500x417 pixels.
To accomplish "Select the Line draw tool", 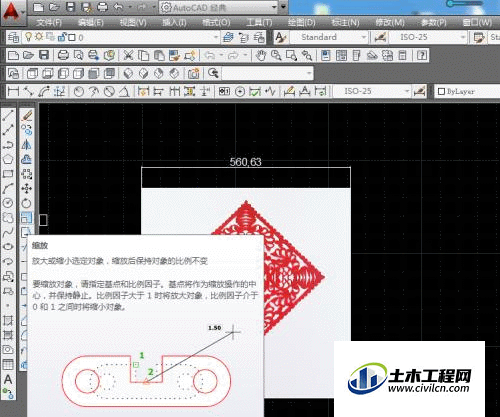I will (8, 115).
